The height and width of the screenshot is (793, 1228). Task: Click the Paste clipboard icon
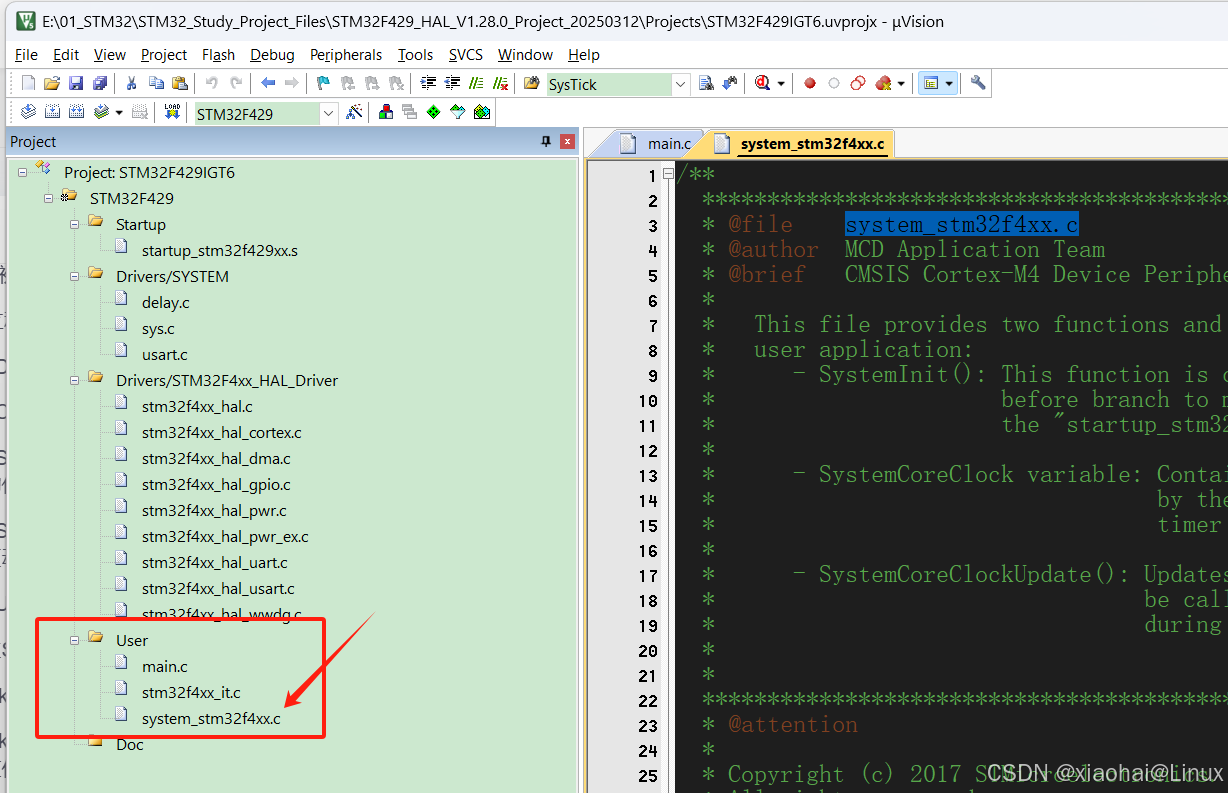(x=180, y=83)
